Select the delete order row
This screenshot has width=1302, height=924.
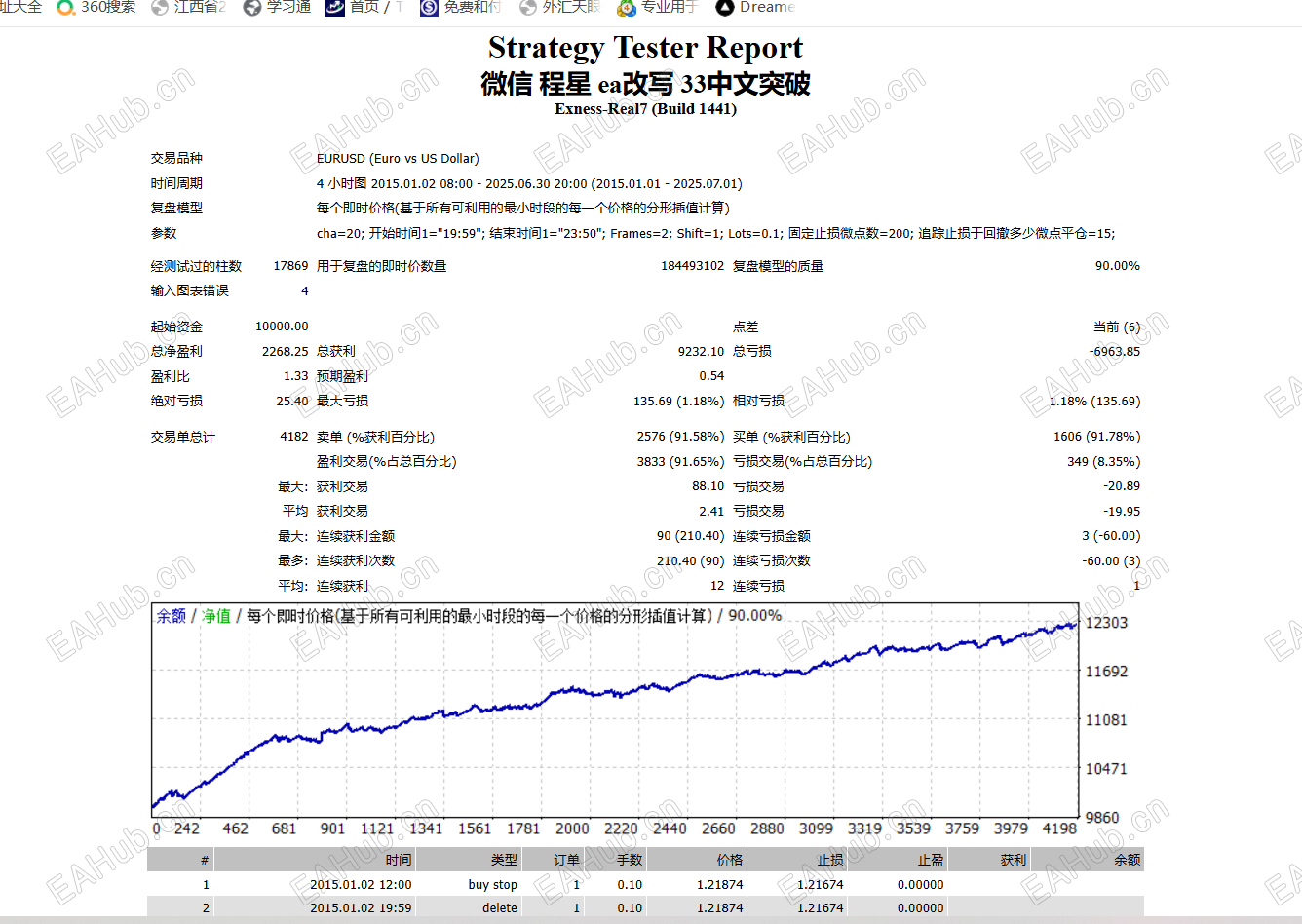coord(645,907)
